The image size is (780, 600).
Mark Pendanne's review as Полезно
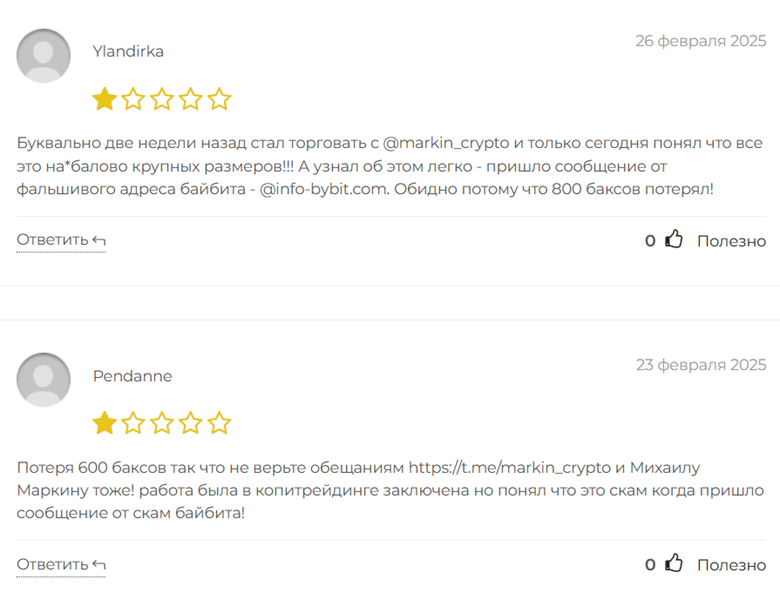coord(731,565)
